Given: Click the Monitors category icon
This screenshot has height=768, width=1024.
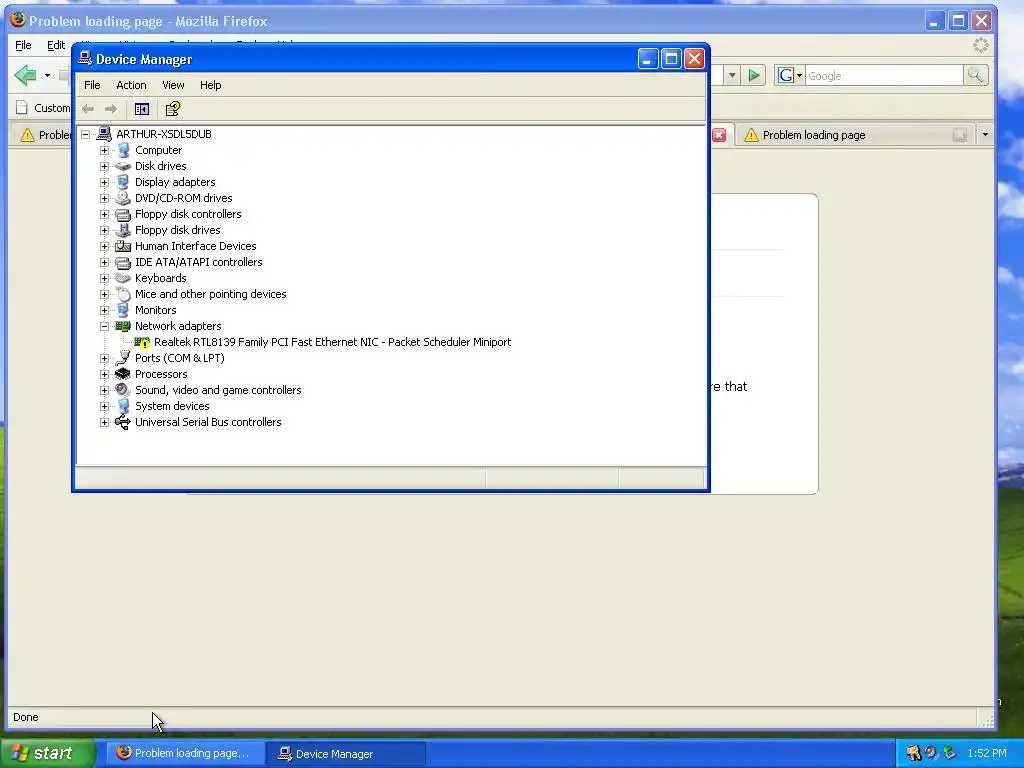Looking at the screenshot, I should 123,310.
